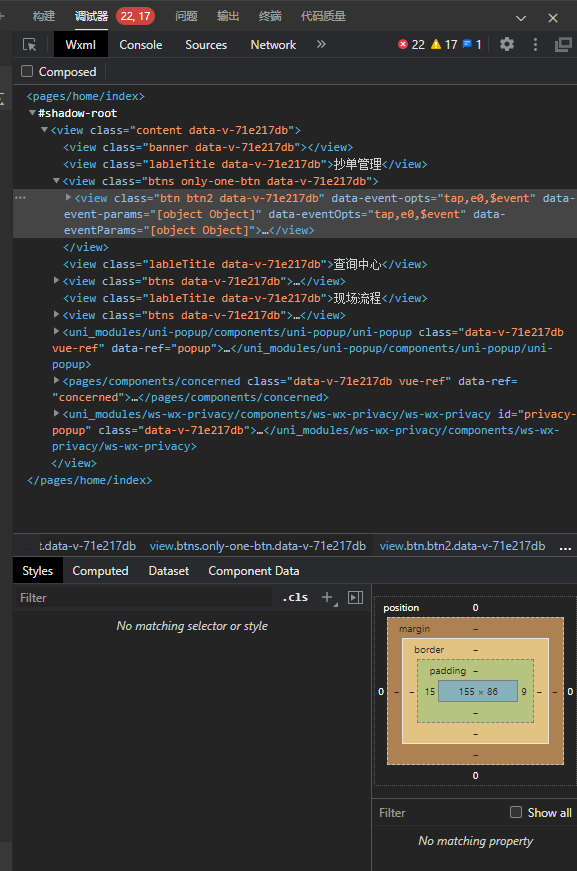
Task: Switch to the Console tab
Action: pos(141,45)
